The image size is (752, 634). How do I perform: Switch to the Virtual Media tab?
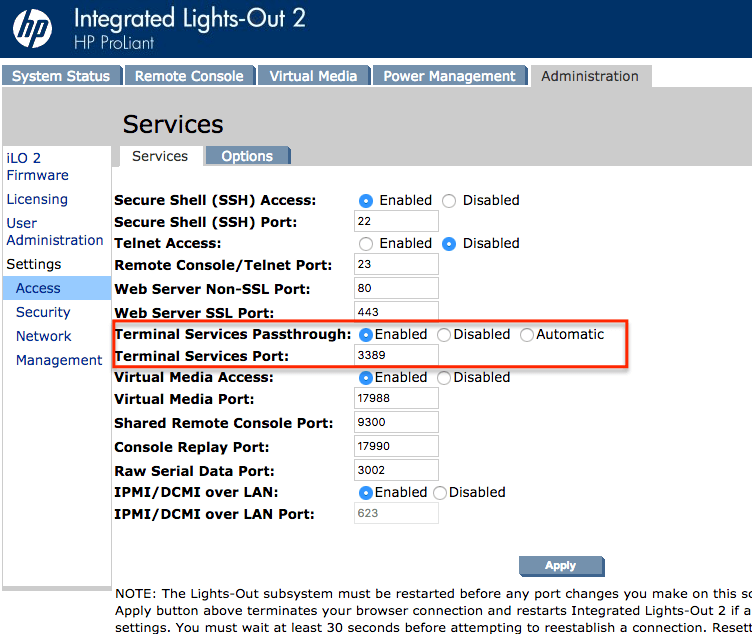(314, 76)
